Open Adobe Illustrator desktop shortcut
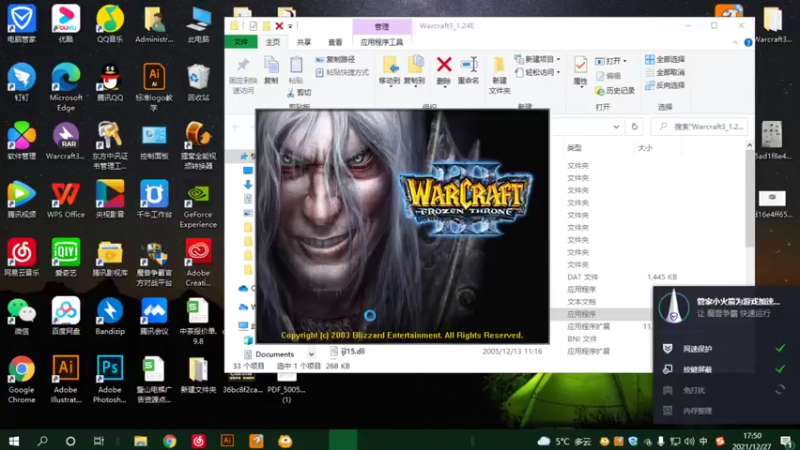This screenshot has width=800, height=450. click(66, 380)
